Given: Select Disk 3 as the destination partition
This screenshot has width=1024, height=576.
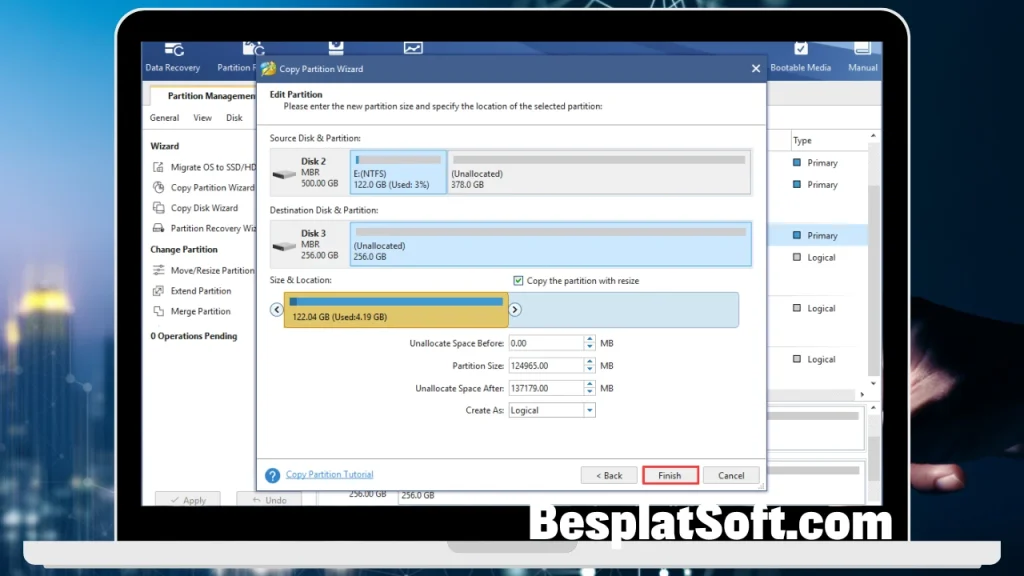Looking at the screenshot, I should (x=550, y=243).
